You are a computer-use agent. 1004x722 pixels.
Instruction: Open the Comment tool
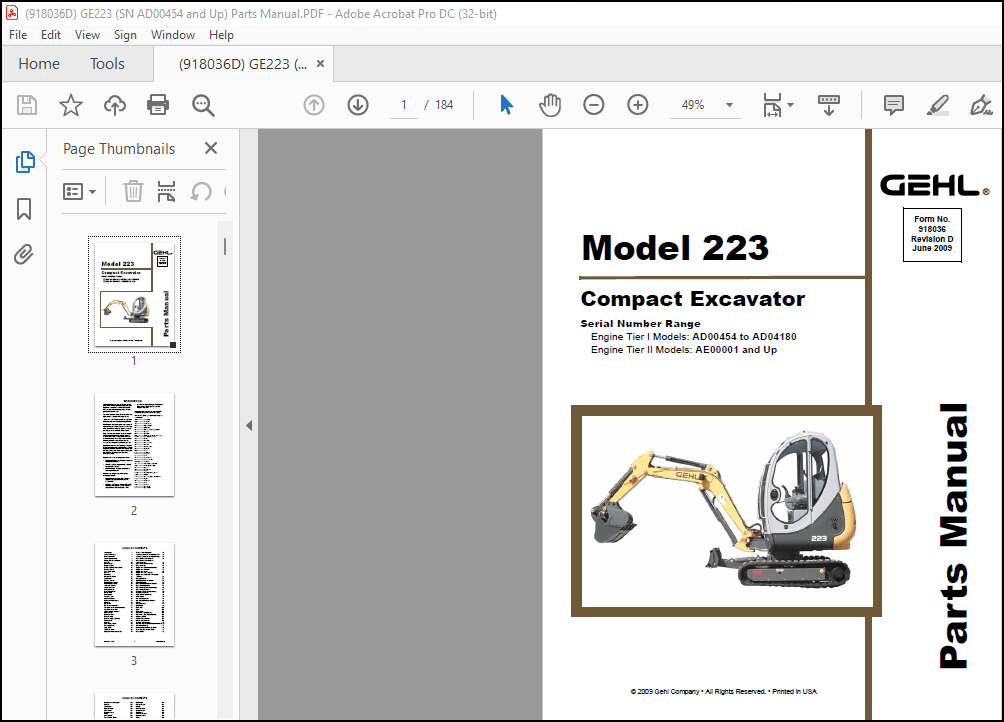tap(892, 104)
